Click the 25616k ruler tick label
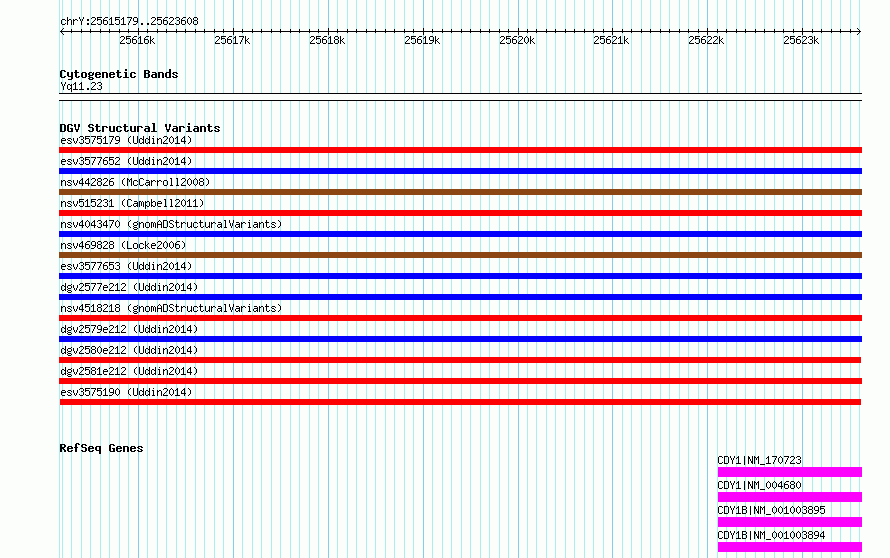 click(x=137, y=40)
